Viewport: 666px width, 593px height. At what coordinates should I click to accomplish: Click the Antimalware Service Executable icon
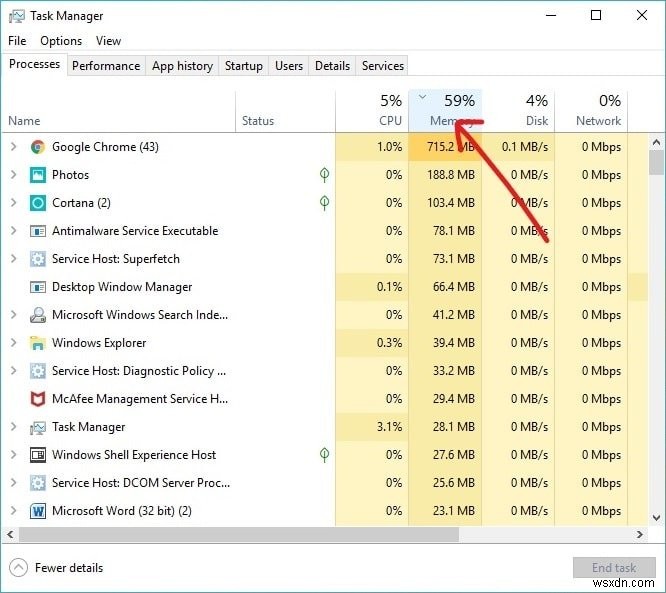pyautogui.click(x=38, y=231)
